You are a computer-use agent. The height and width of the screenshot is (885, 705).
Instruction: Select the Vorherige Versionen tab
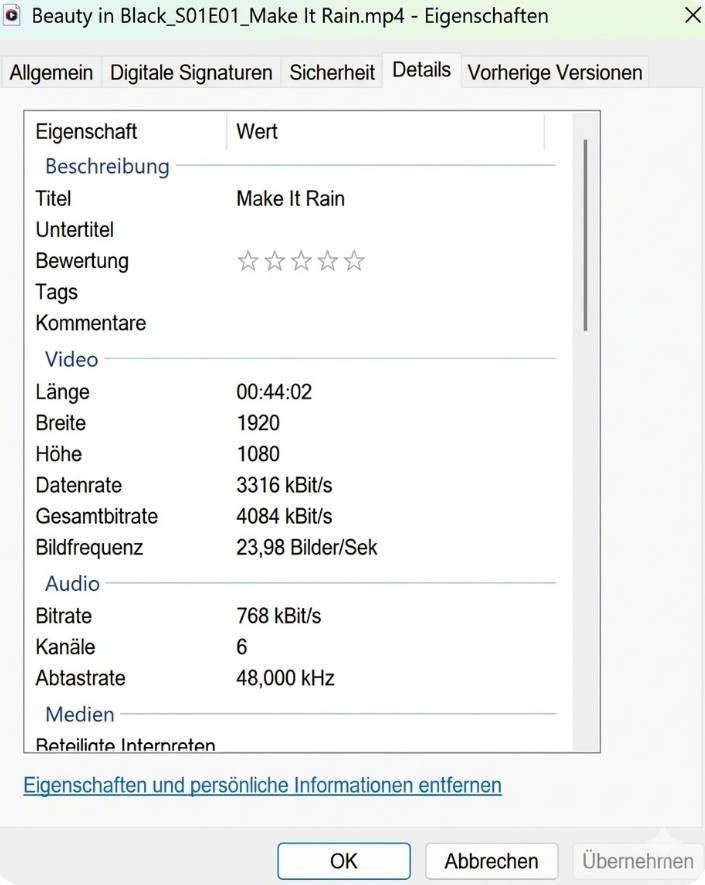point(555,72)
